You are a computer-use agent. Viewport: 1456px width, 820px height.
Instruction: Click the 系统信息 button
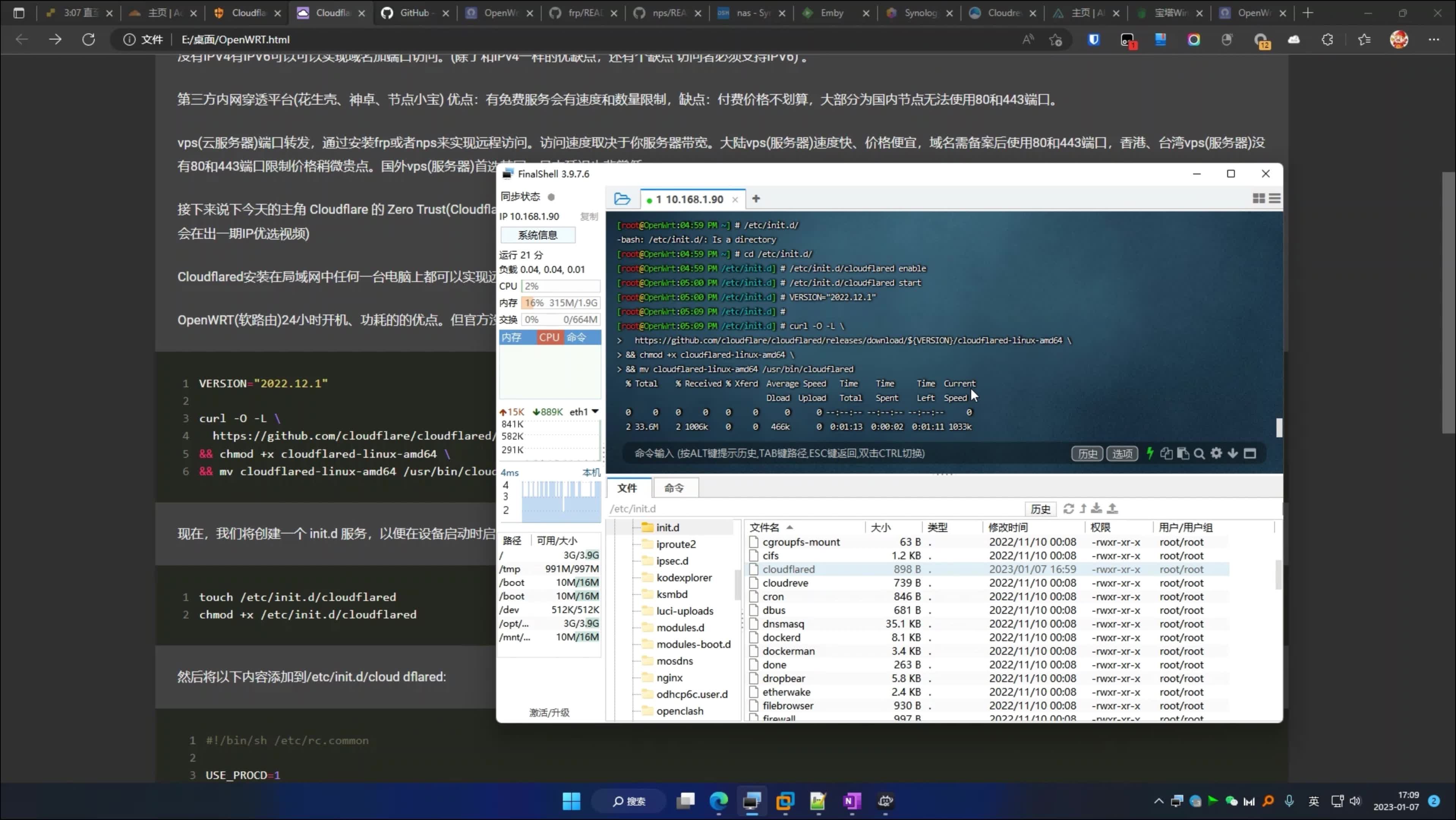point(537,235)
